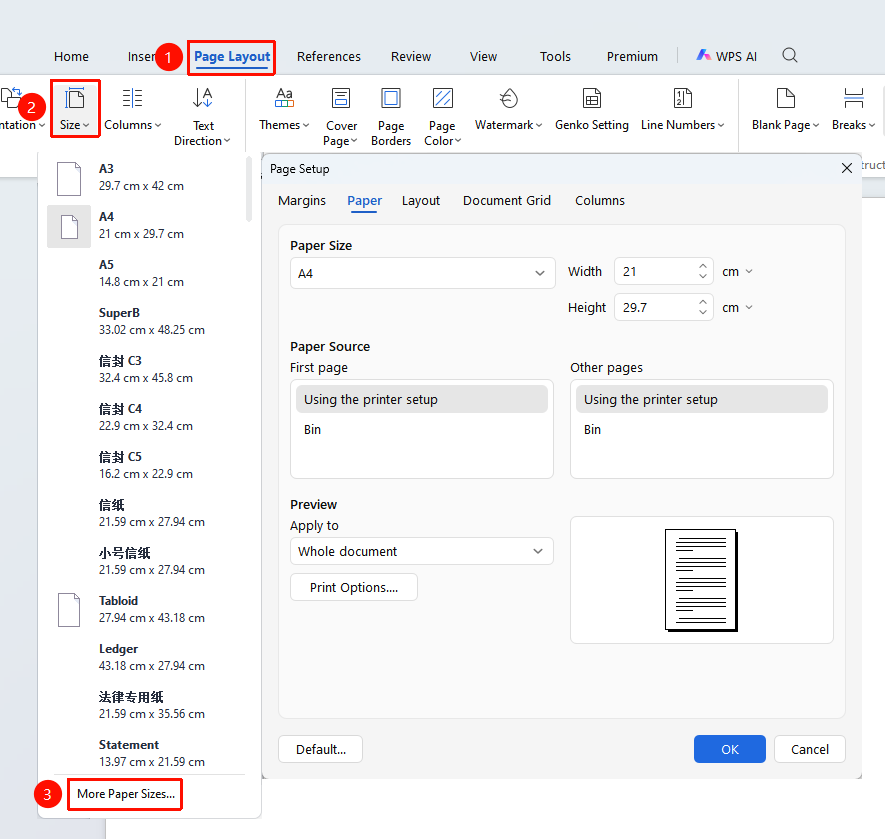Viewport: 885px width, 839px height.
Task: Choose More Paper Sizes...
Action: coord(126,794)
